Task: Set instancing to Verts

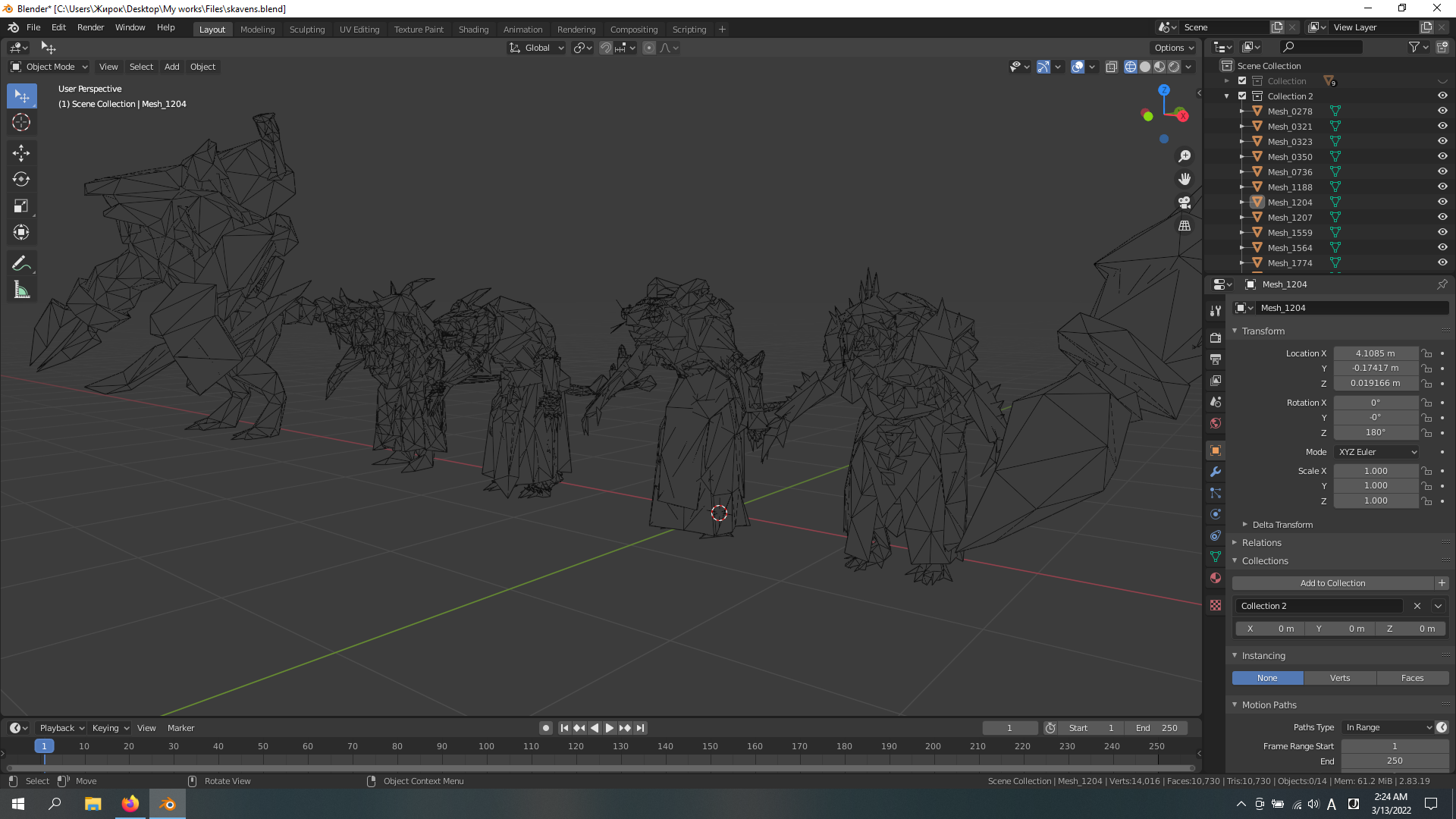Action: point(1339,678)
